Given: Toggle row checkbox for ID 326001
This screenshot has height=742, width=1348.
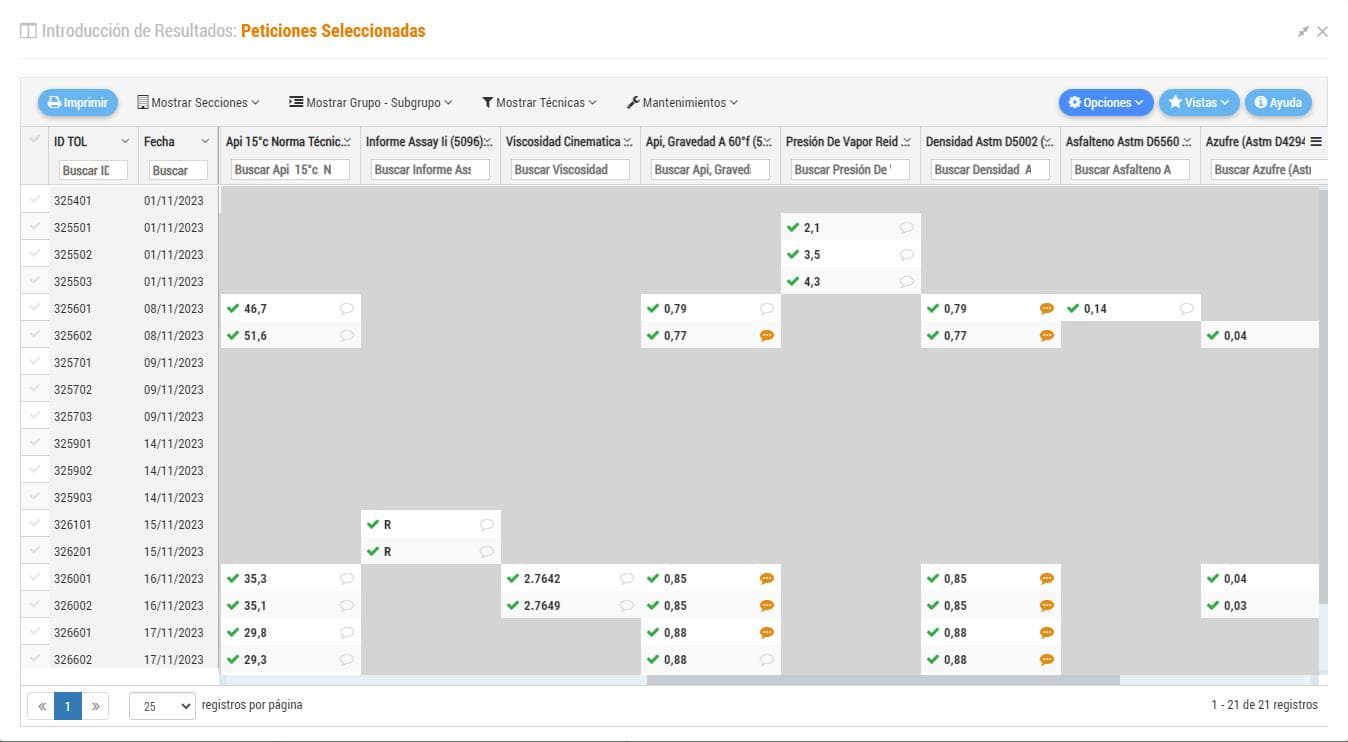Looking at the screenshot, I should coord(35,578).
